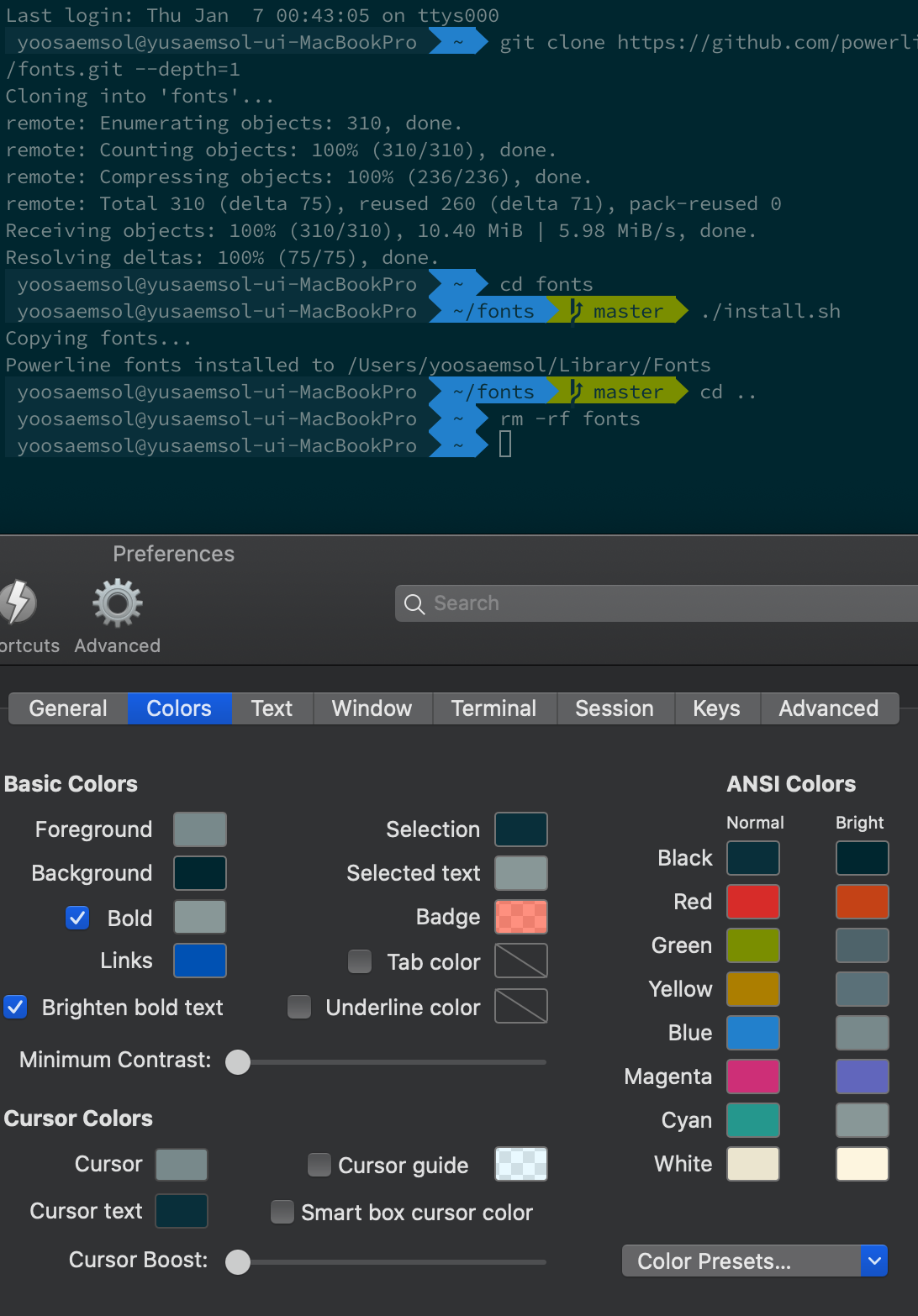Open the Terminal tab
The width and height of the screenshot is (918, 1316).
[x=494, y=708]
